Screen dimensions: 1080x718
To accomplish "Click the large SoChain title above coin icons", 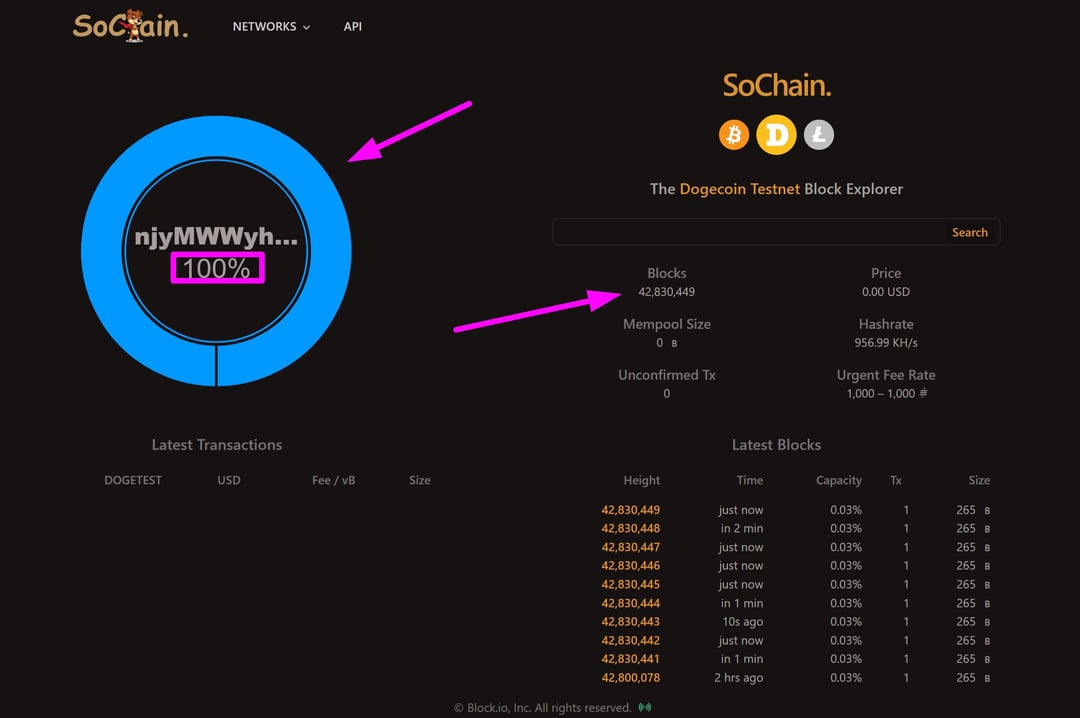I will click(x=776, y=86).
